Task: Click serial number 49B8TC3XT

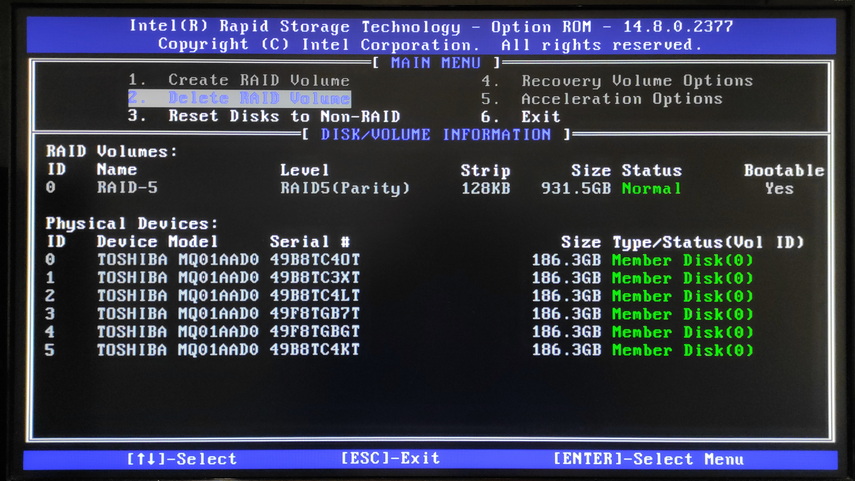Action: 315,278
